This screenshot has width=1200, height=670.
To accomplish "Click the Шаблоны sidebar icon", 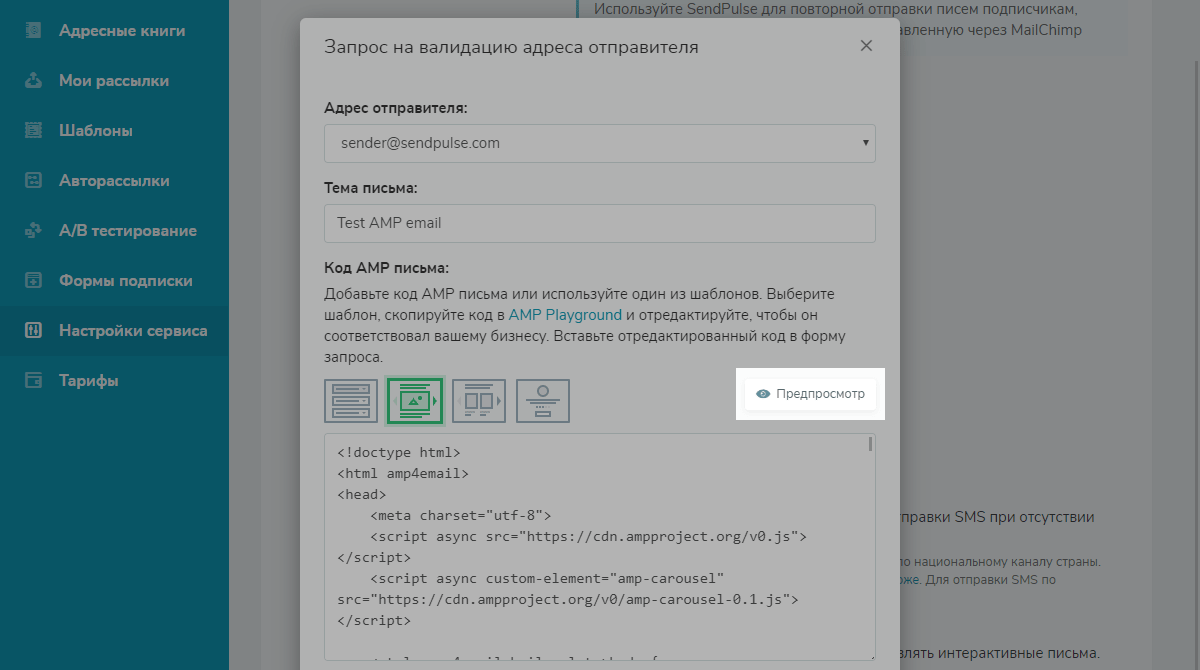I will coord(34,131).
